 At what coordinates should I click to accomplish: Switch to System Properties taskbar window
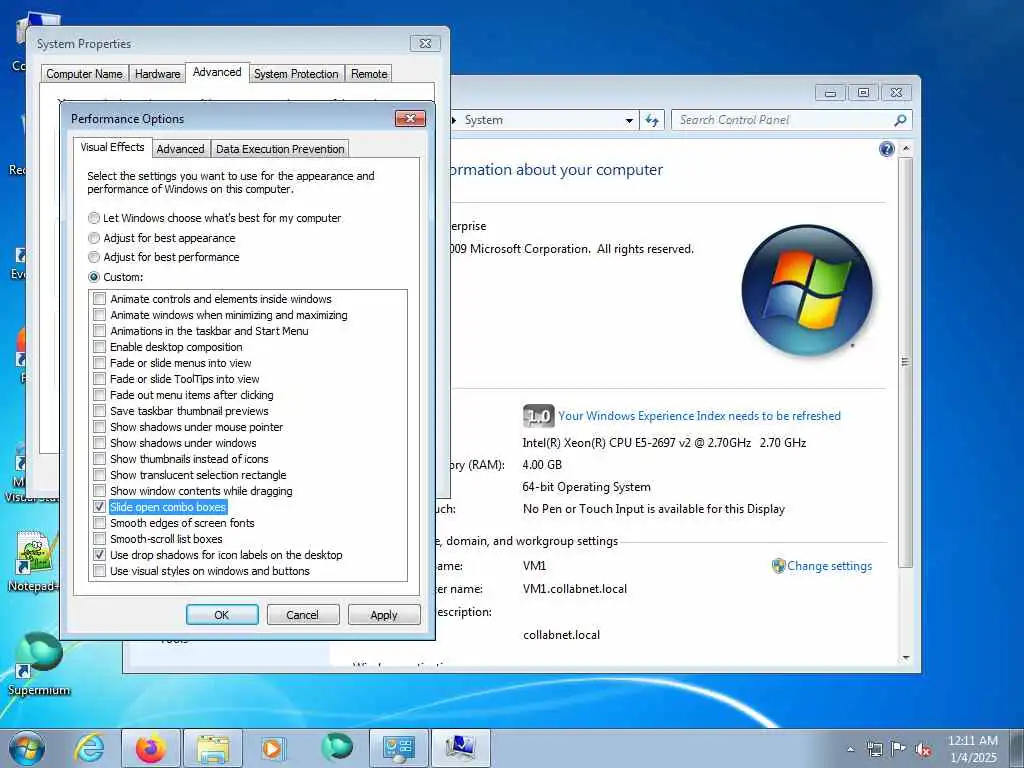pyautogui.click(x=460, y=749)
